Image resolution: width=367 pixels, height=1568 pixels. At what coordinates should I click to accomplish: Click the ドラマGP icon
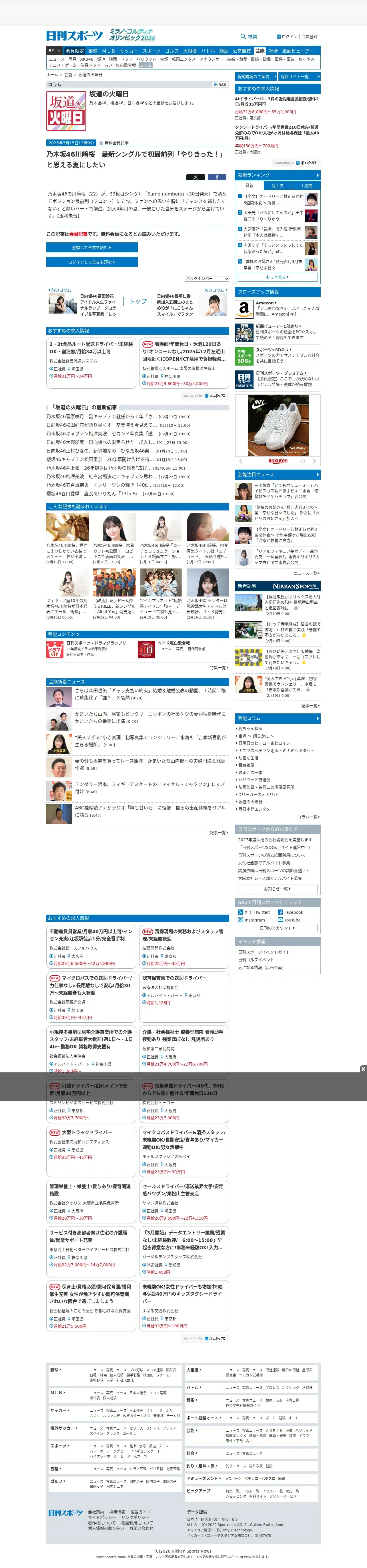tap(55, 650)
